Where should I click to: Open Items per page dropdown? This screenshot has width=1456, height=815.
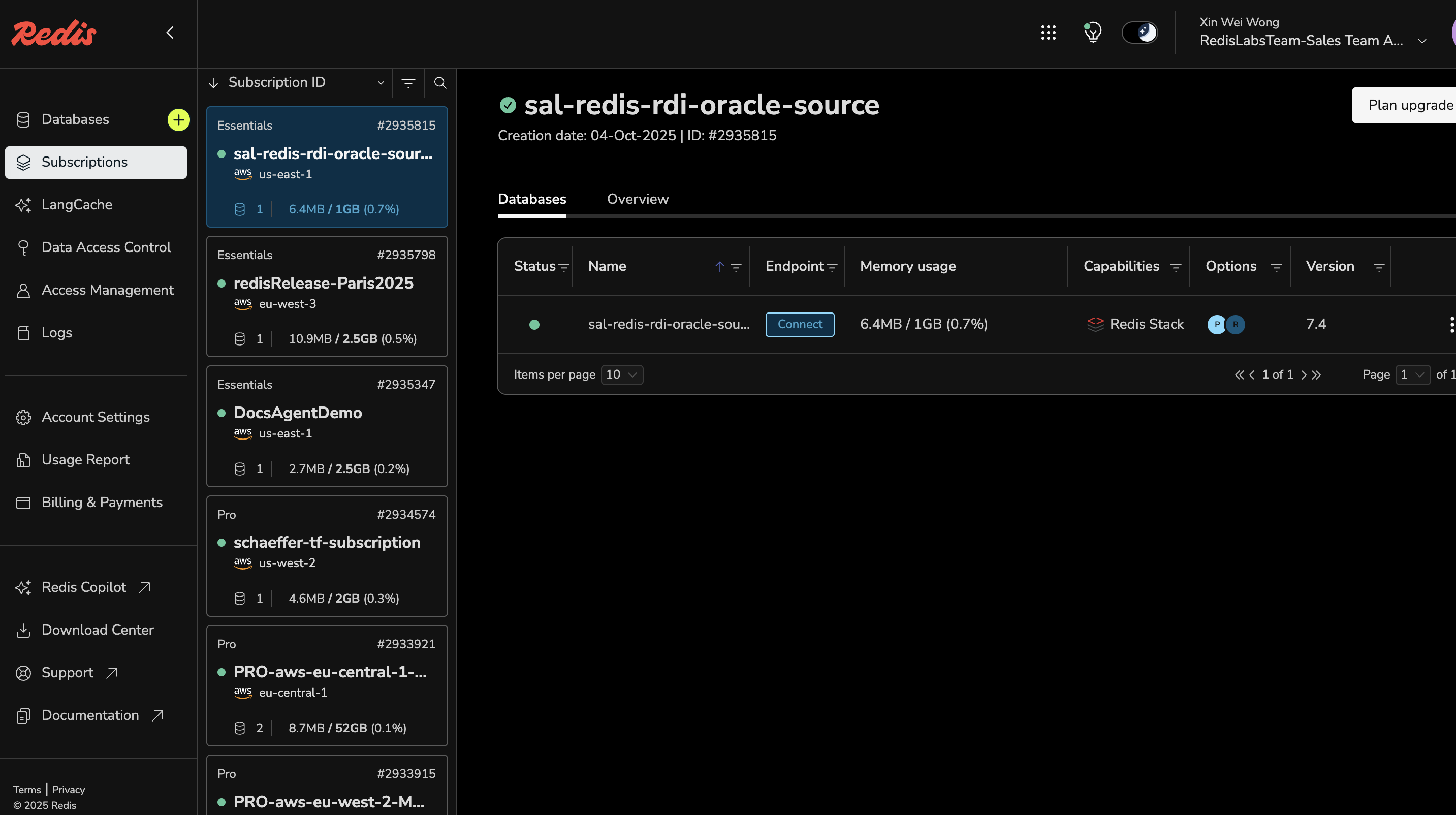pos(622,374)
